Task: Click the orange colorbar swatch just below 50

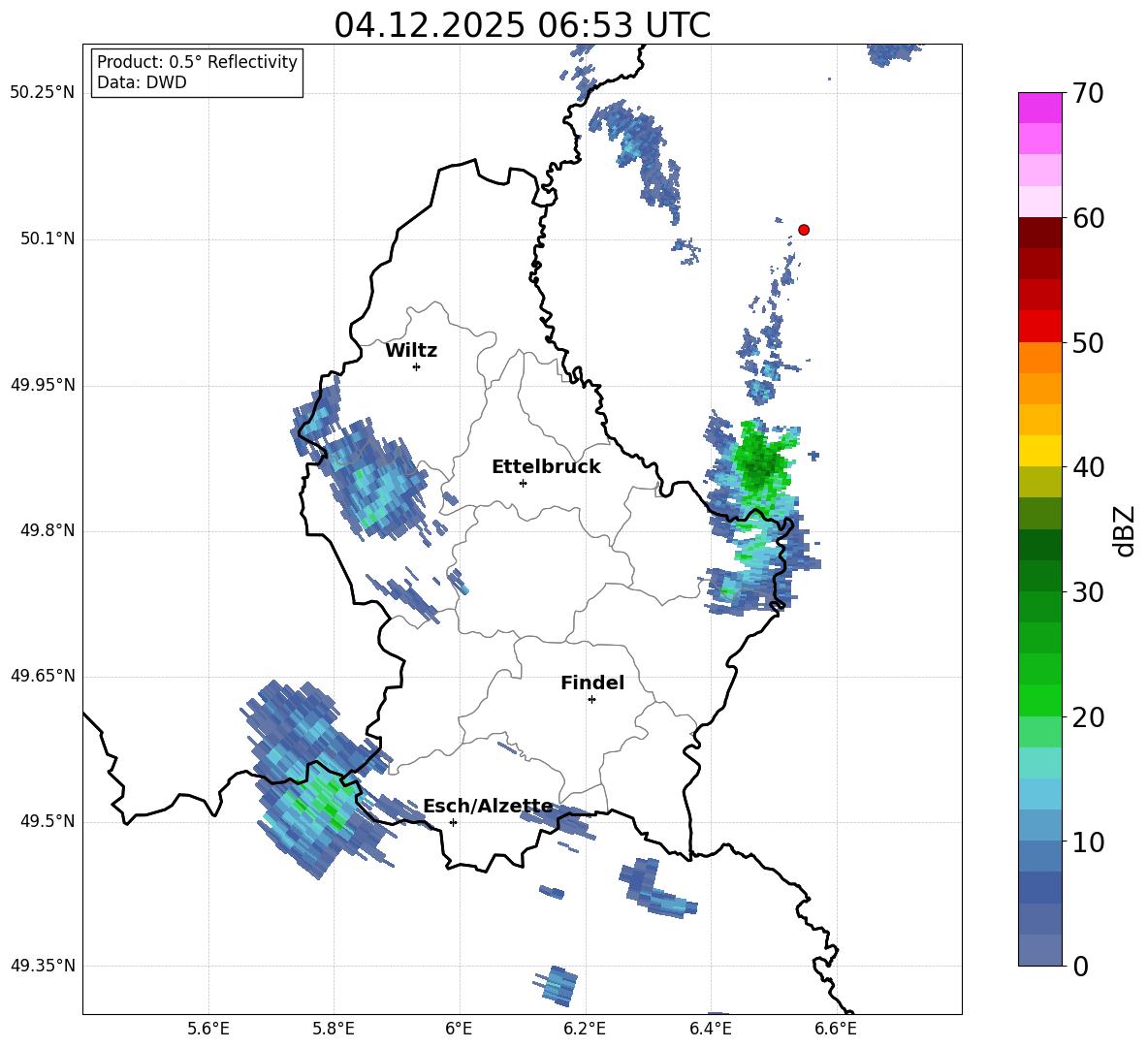Action: [x=1039, y=358]
